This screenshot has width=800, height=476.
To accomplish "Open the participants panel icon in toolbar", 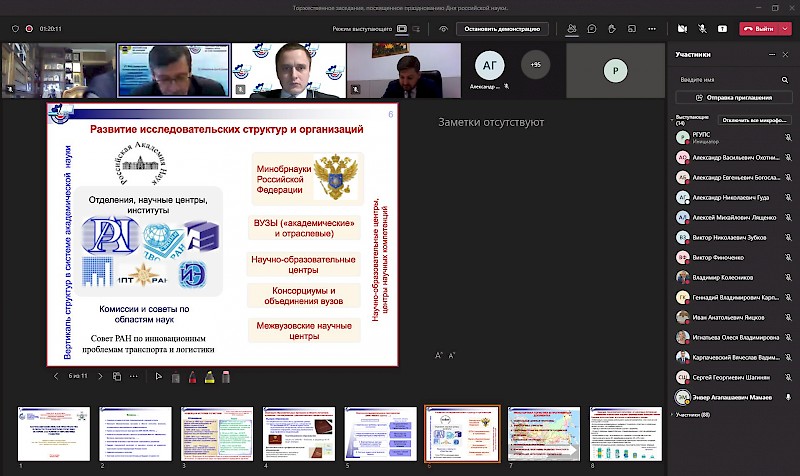I will point(571,29).
